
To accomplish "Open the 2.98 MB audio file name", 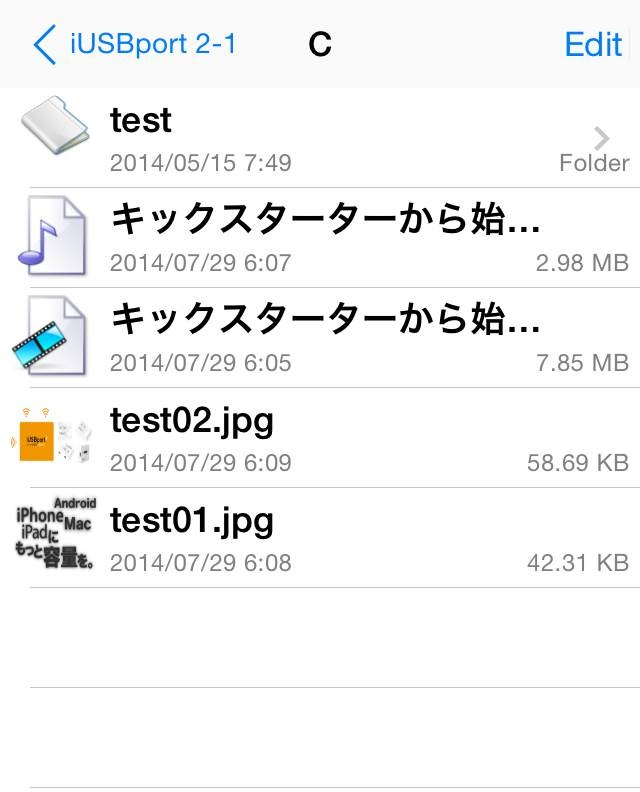I will (325, 219).
